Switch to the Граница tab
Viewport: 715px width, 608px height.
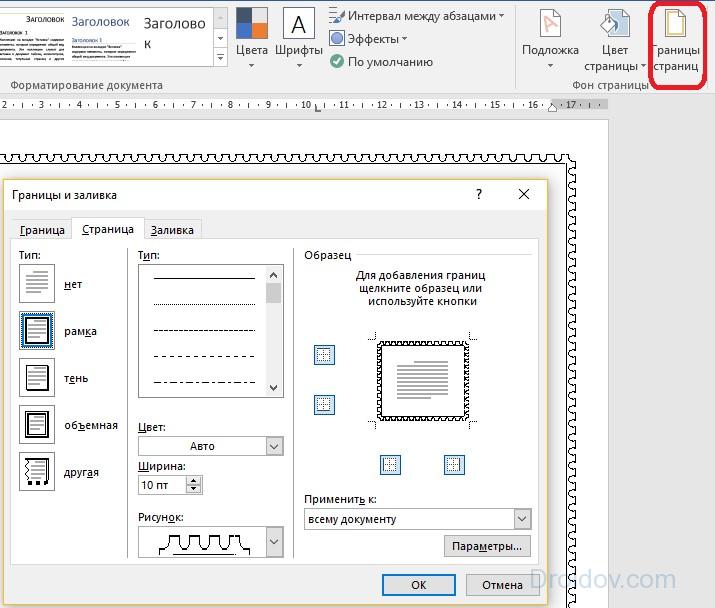pyautogui.click(x=42, y=230)
